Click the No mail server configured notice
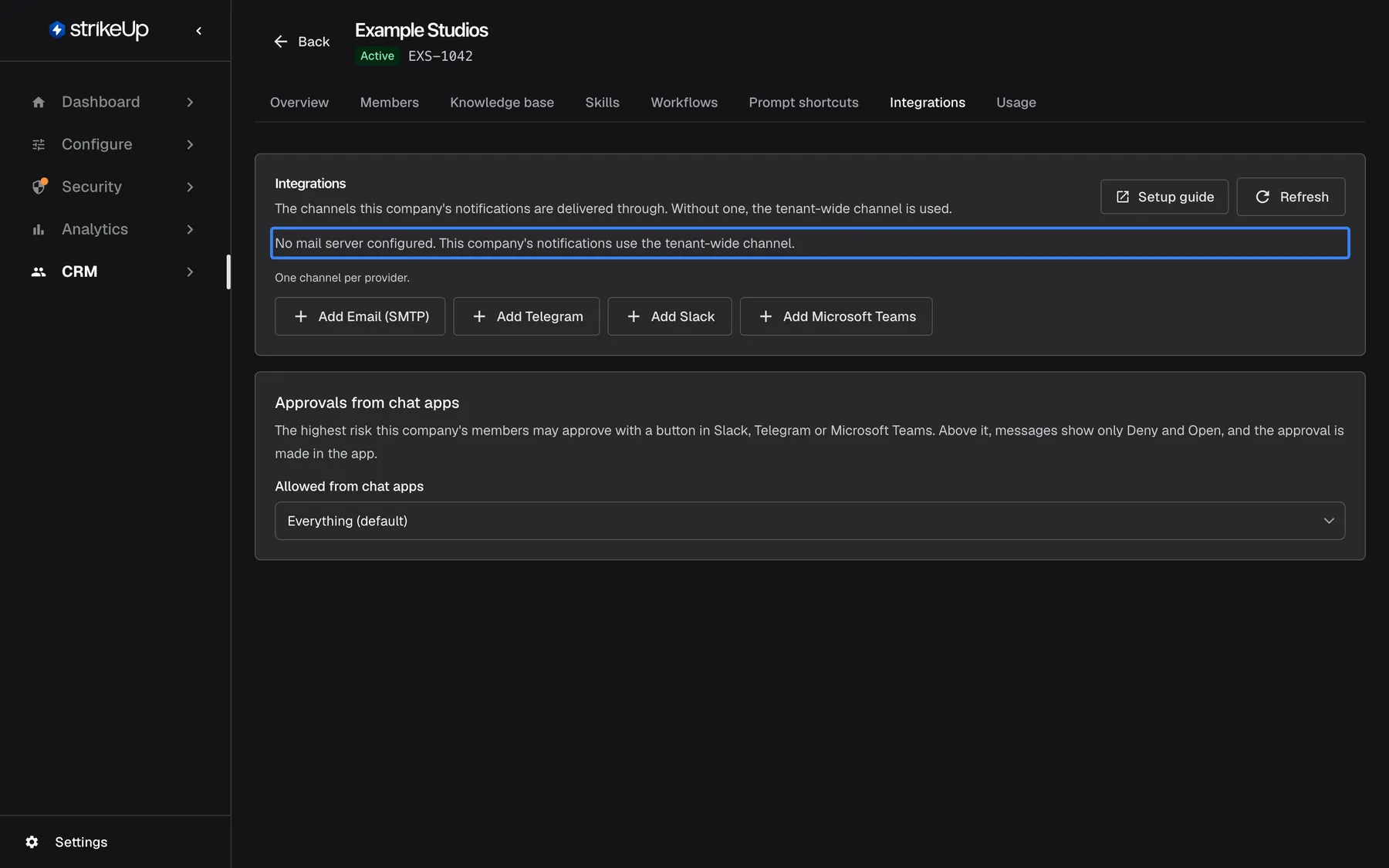This screenshot has width=1389, height=868. coord(809,243)
